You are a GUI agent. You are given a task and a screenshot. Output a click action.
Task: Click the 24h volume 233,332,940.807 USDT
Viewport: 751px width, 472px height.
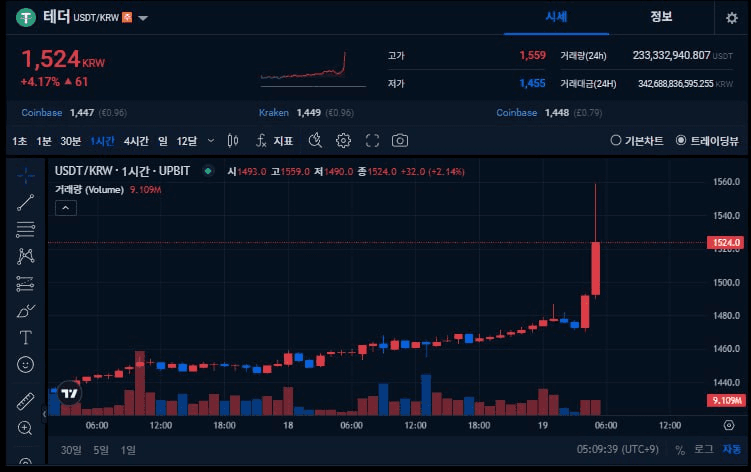pos(683,56)
